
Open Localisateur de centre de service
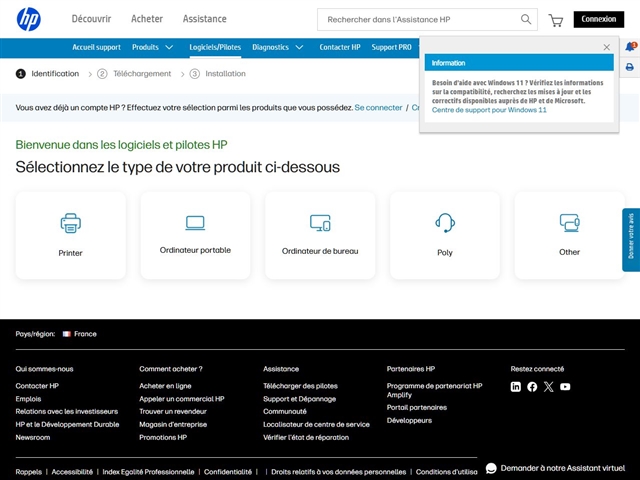[x=316, y=424]
